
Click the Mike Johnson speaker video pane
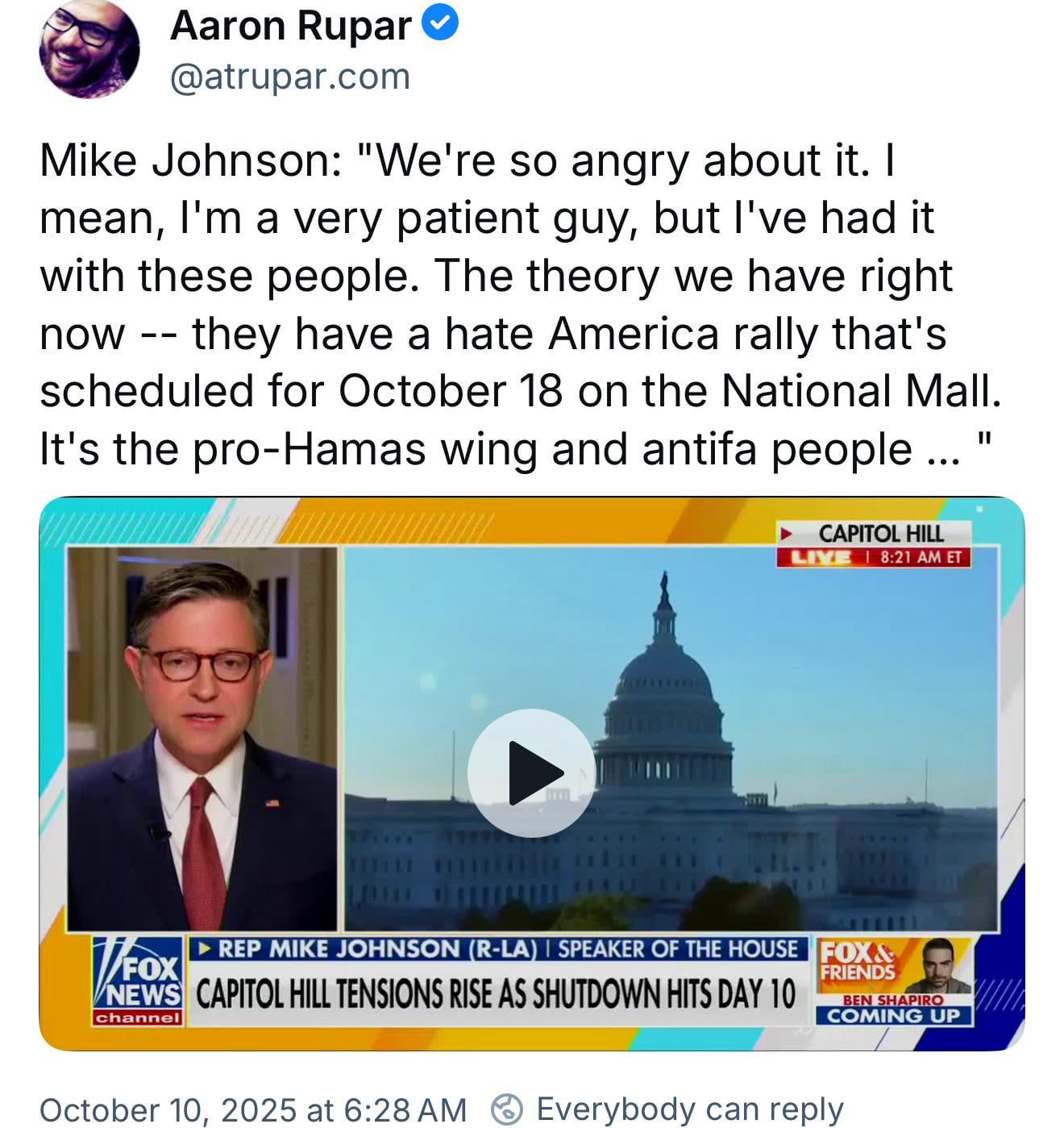[202, 738]
